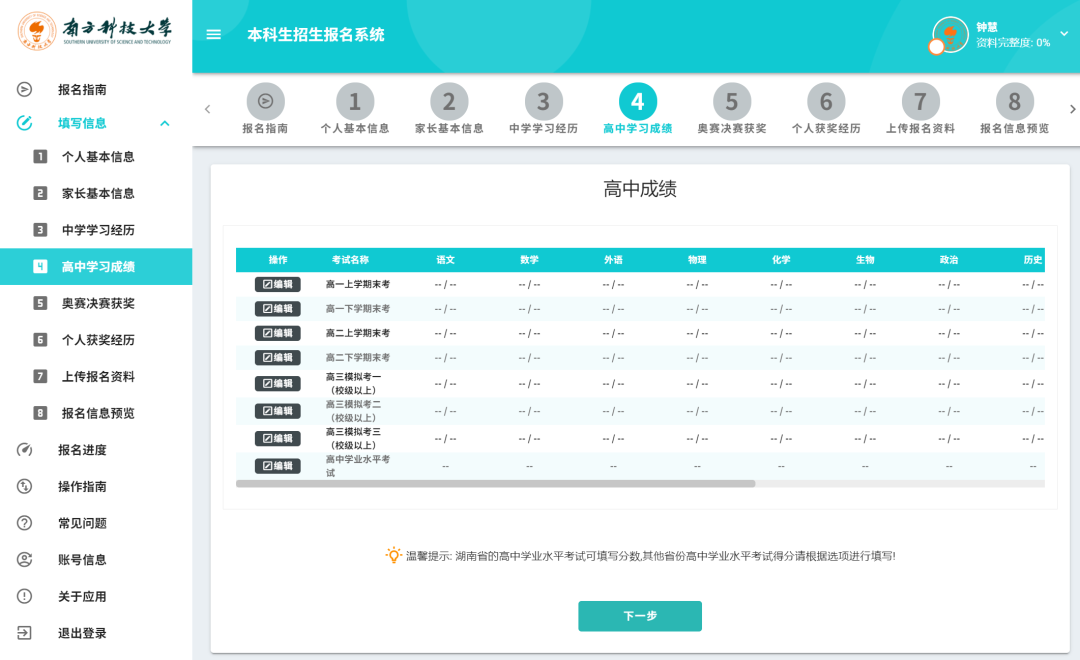Go to step 5 奥赛决赛获奖
Viewport: 1080px width, 660px height.
tap(732, 110)
